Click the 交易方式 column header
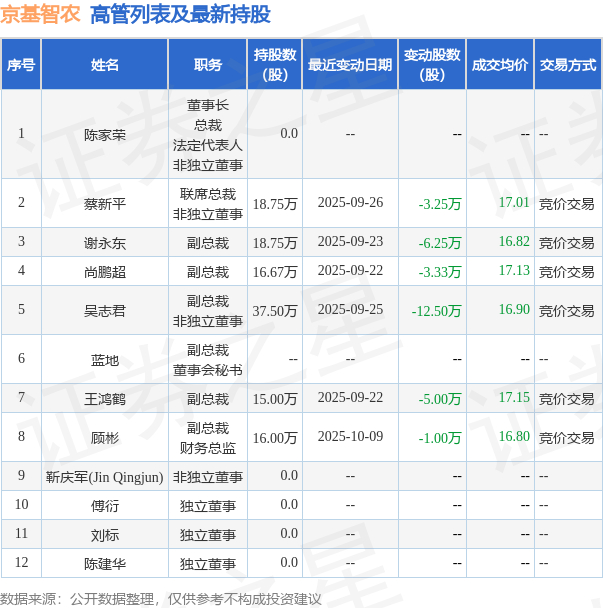Screen dimensions: 603x608 pos(568,64)
